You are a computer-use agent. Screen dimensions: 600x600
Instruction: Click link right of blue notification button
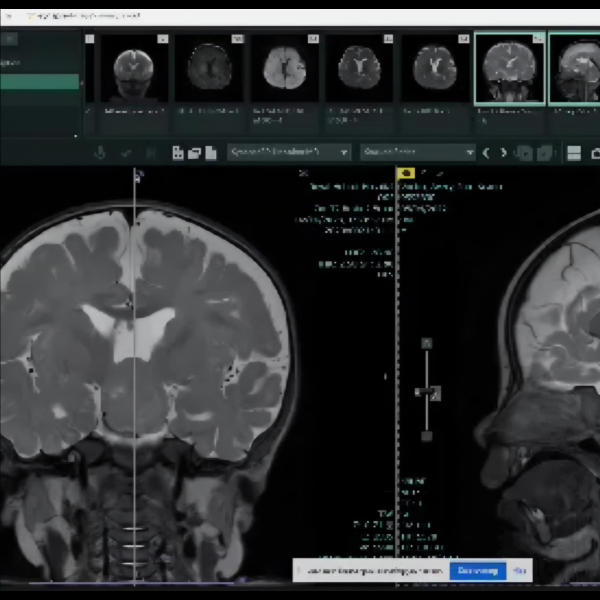click(x=520, y=571)
